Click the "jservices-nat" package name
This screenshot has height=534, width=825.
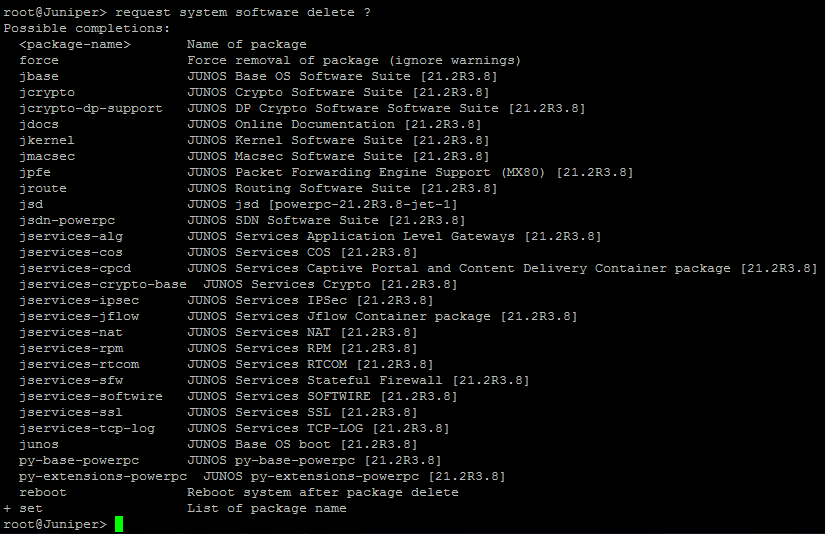click(71, 332)
